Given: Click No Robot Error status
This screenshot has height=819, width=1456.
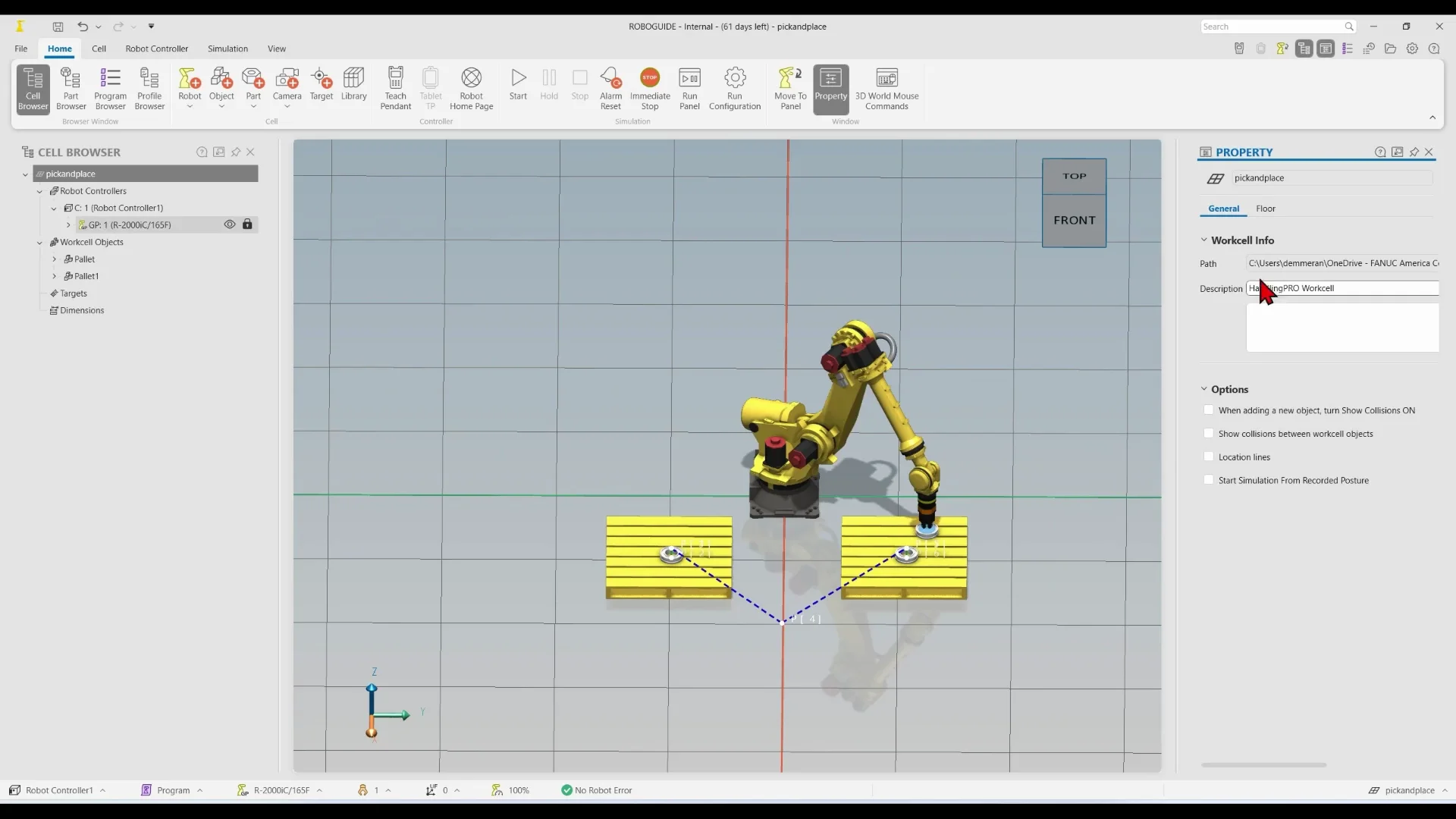Looking at the screenshot, I should tap(596, 790).
